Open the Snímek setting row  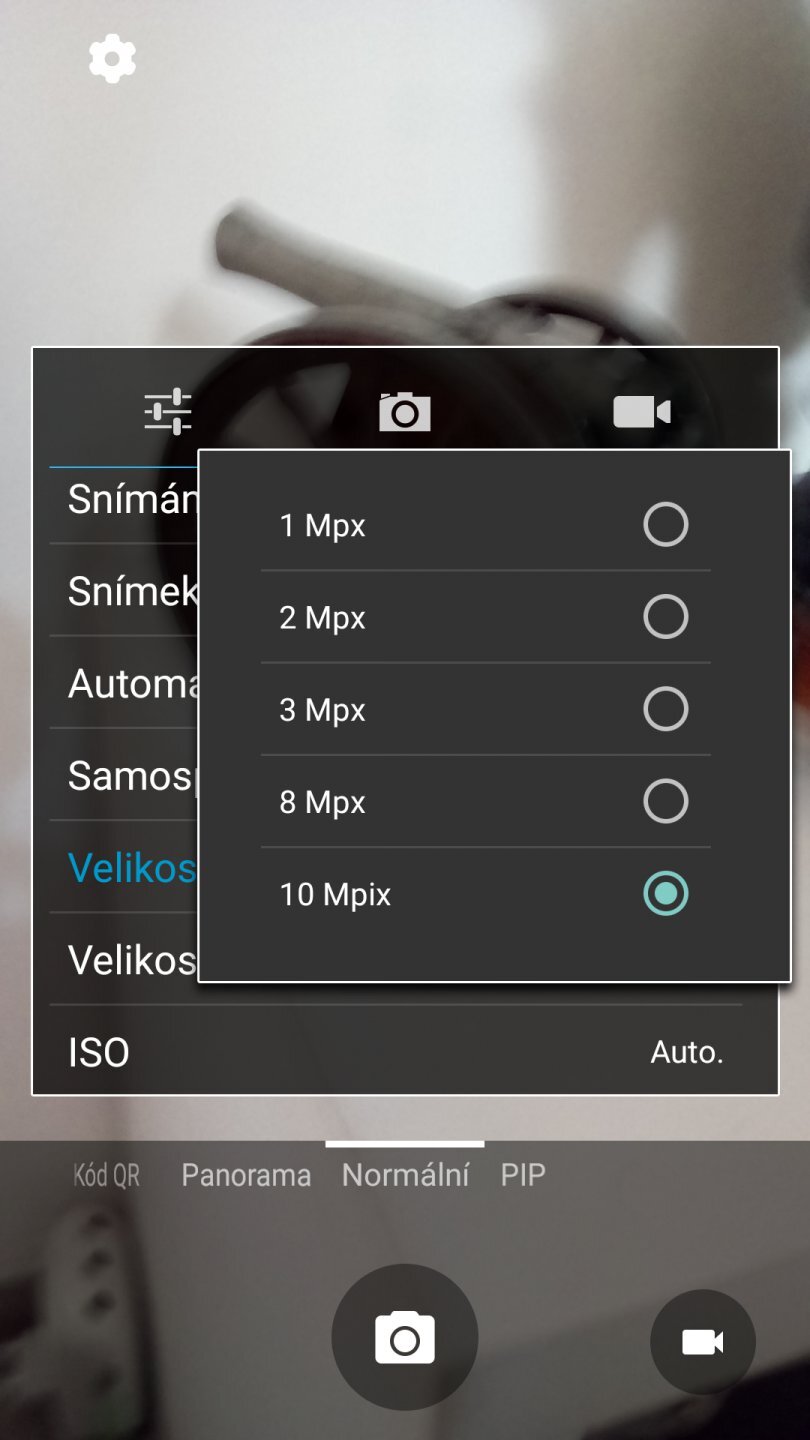(x=132, y=592)
